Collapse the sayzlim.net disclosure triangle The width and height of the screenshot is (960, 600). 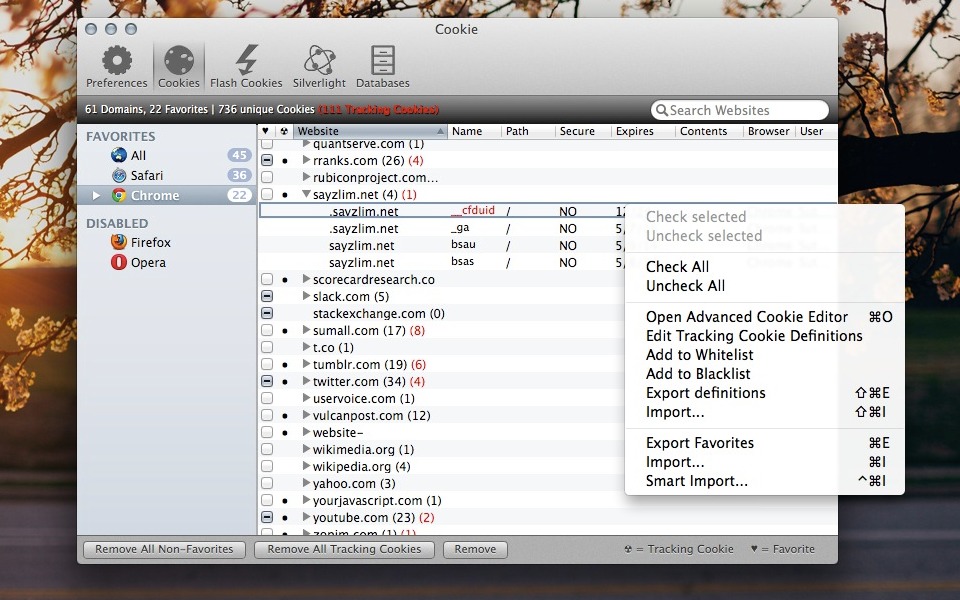307,195
